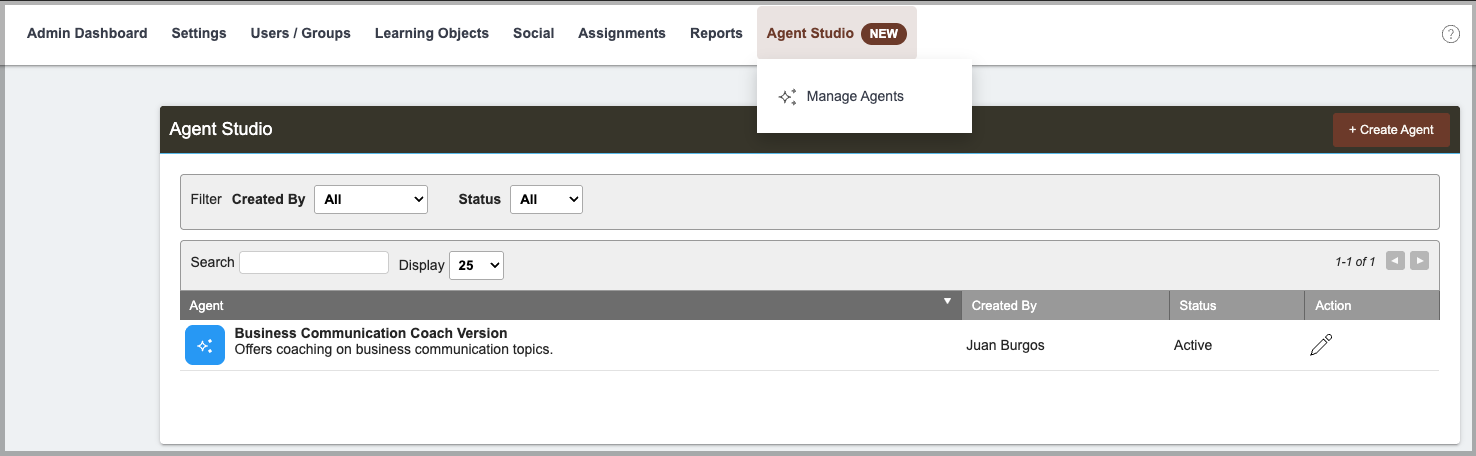1476x456 pixels.
Task: Click the Search input field
Action: [314, 262]
